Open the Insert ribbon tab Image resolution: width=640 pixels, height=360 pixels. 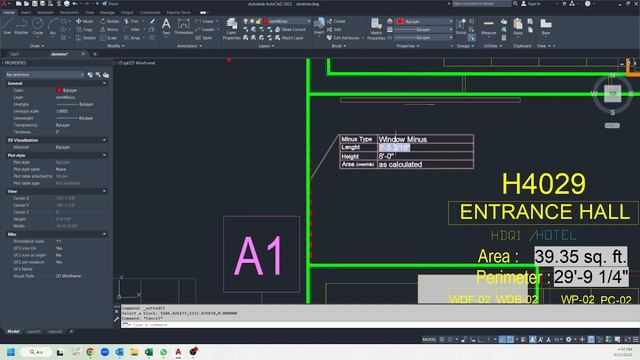[26, 12]
